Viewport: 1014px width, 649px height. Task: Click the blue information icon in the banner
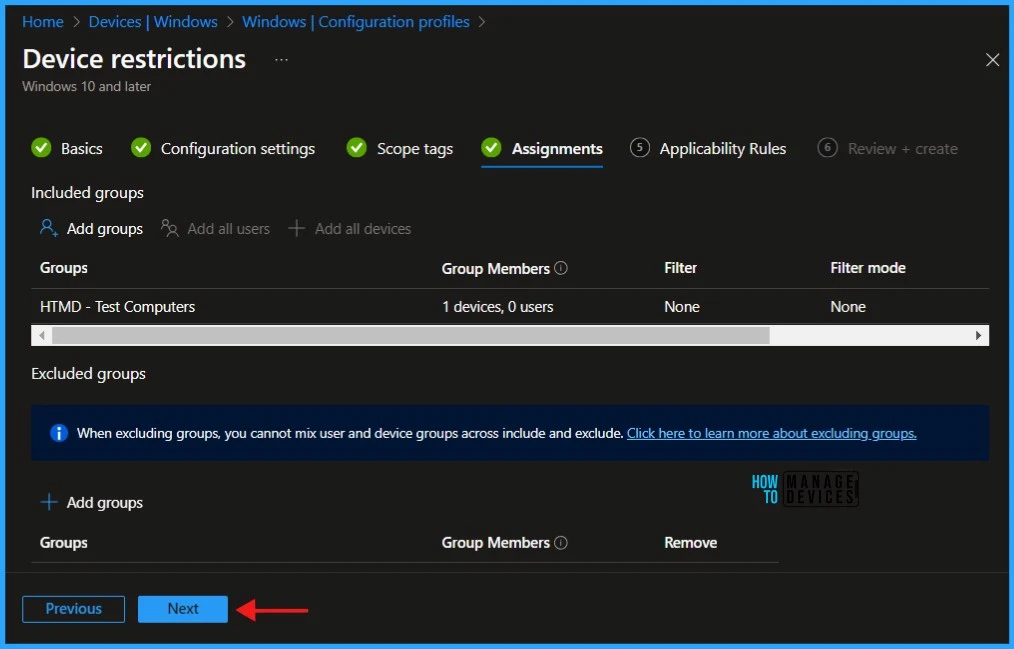(x=59, y=433)
